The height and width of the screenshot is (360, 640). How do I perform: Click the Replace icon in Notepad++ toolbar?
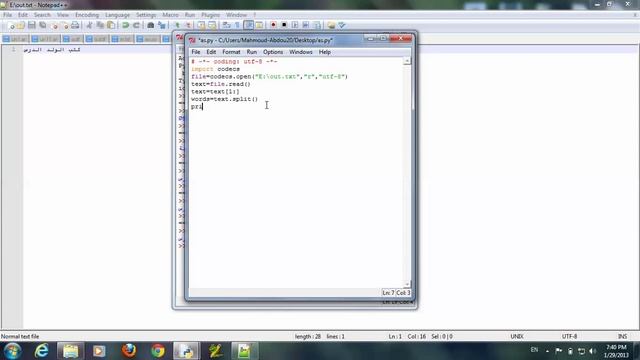point(162,25)
